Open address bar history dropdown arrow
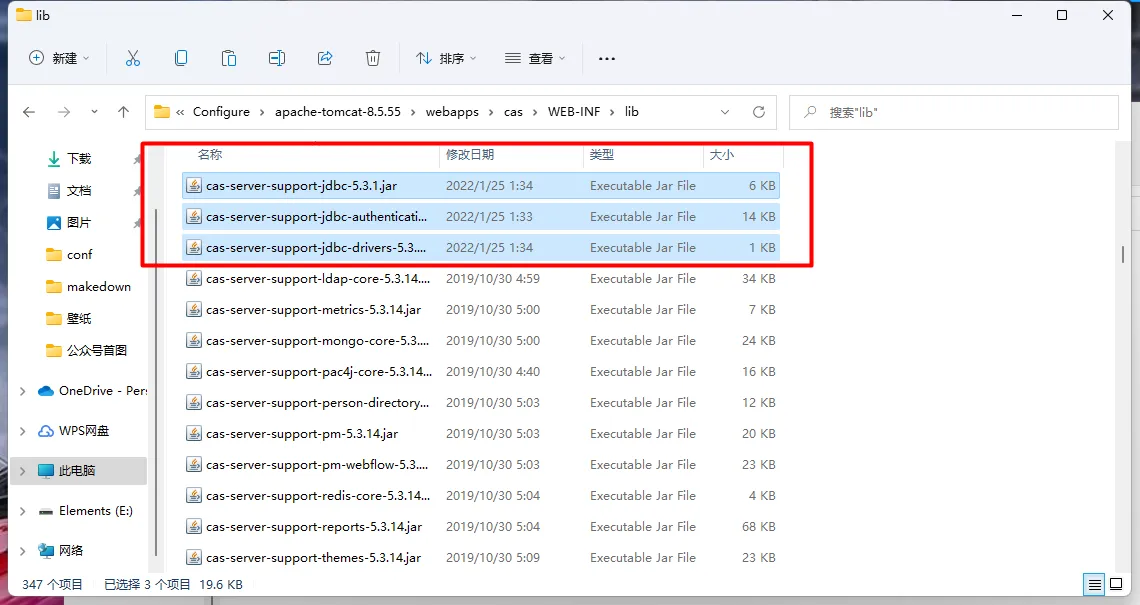1140x605 pixels. pos(725,112)
